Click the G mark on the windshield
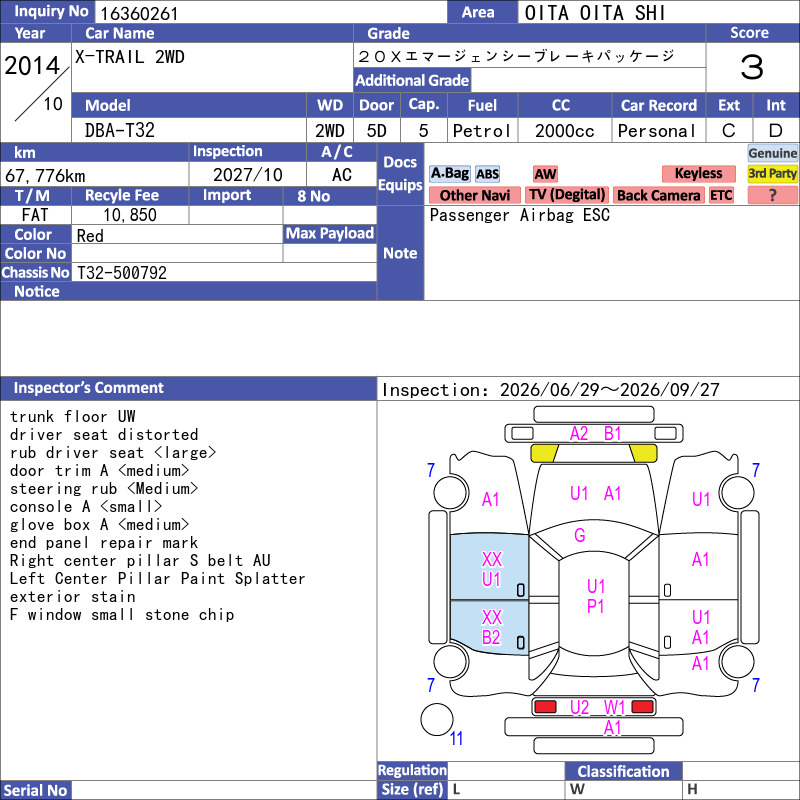 580,535
